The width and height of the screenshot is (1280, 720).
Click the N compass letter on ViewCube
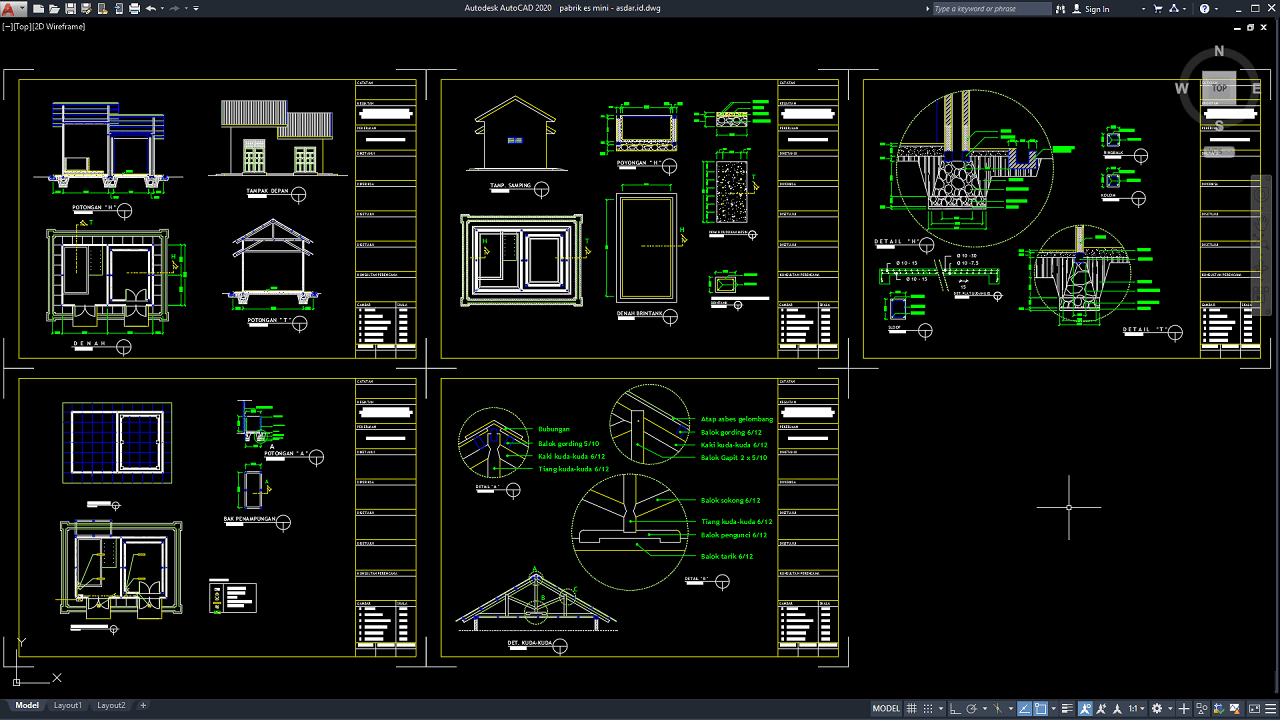point(1219,51)
